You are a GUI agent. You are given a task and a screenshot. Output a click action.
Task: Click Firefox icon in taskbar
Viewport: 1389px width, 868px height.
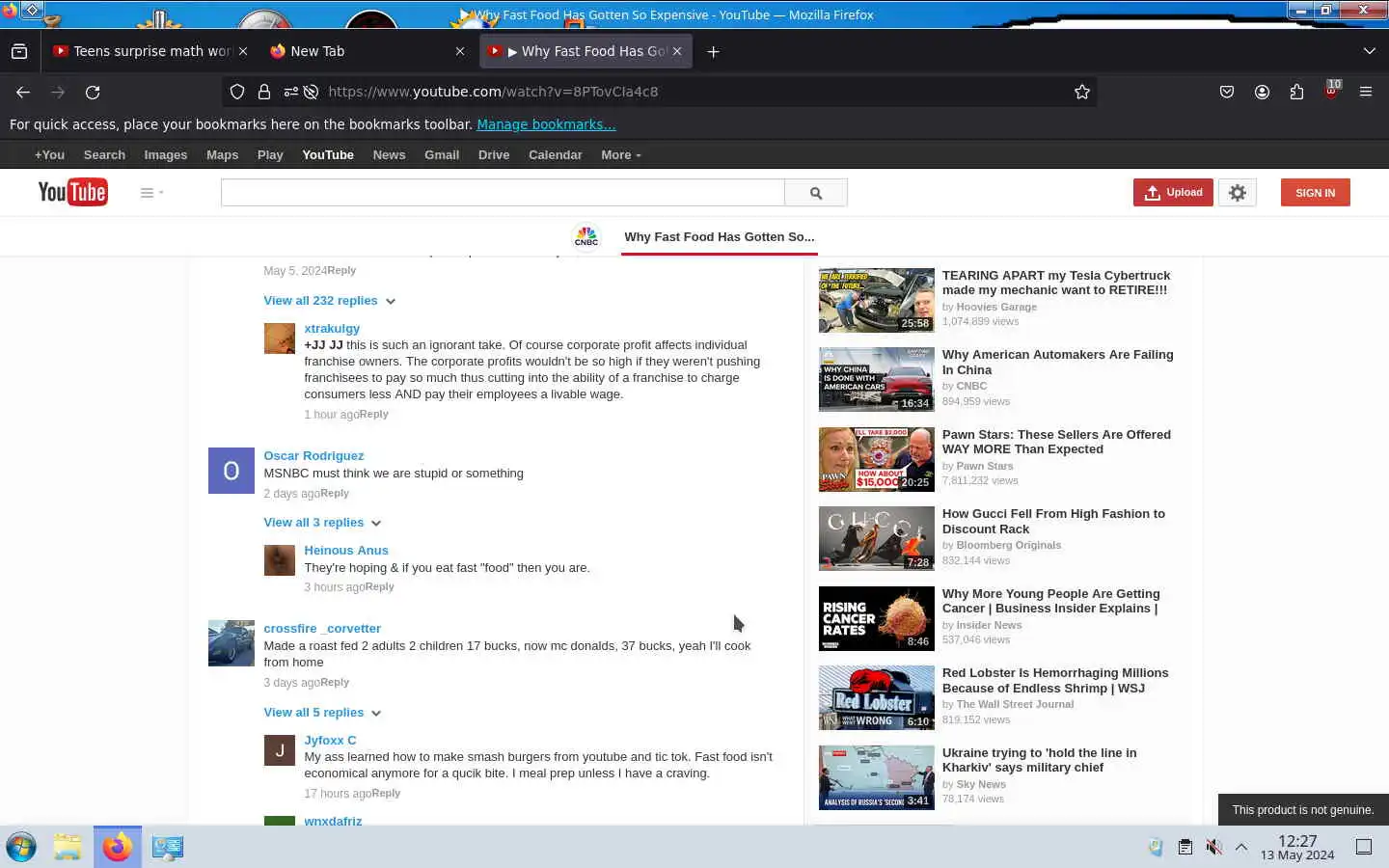[118, 847]
